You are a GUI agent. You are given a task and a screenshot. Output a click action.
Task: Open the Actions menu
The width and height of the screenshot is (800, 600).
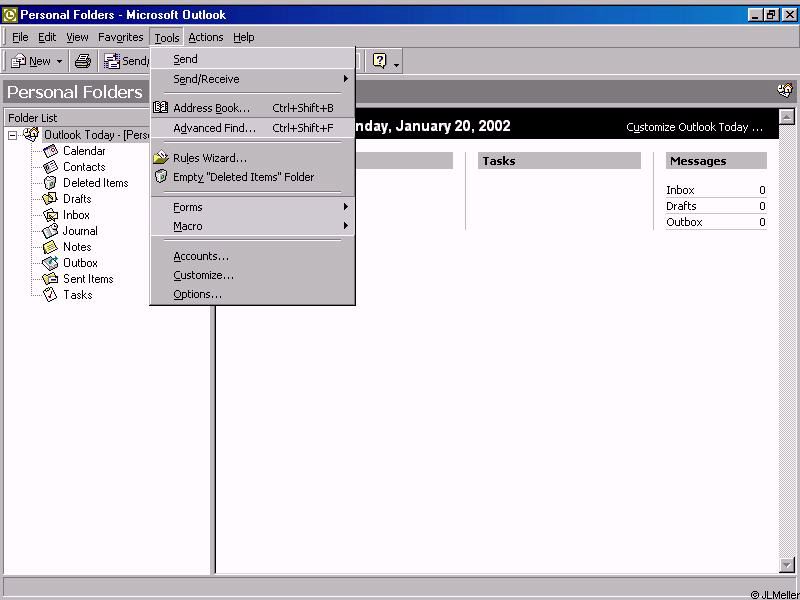click(206, 37)
